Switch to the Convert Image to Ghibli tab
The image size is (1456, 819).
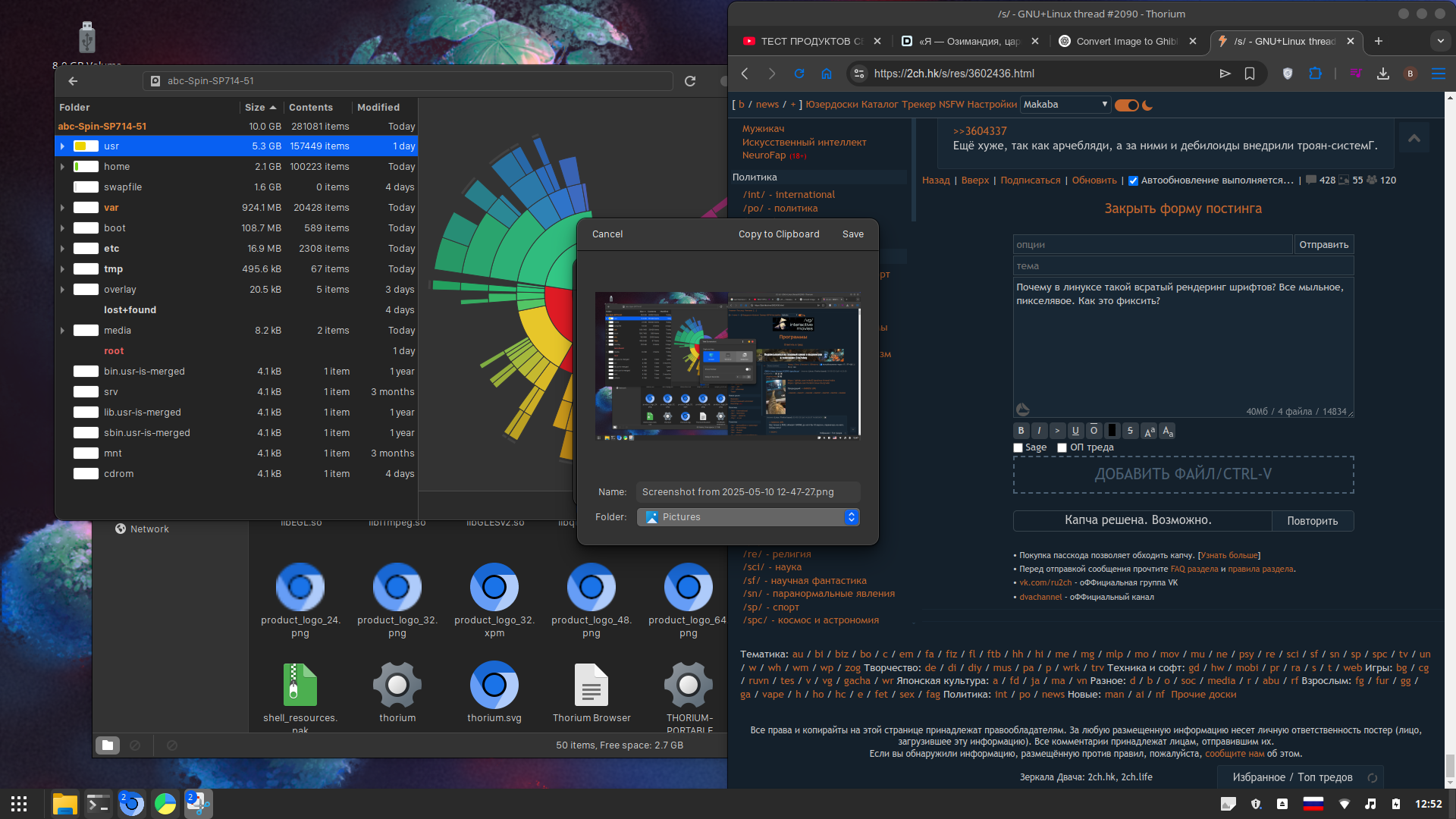pos(1126,41)
